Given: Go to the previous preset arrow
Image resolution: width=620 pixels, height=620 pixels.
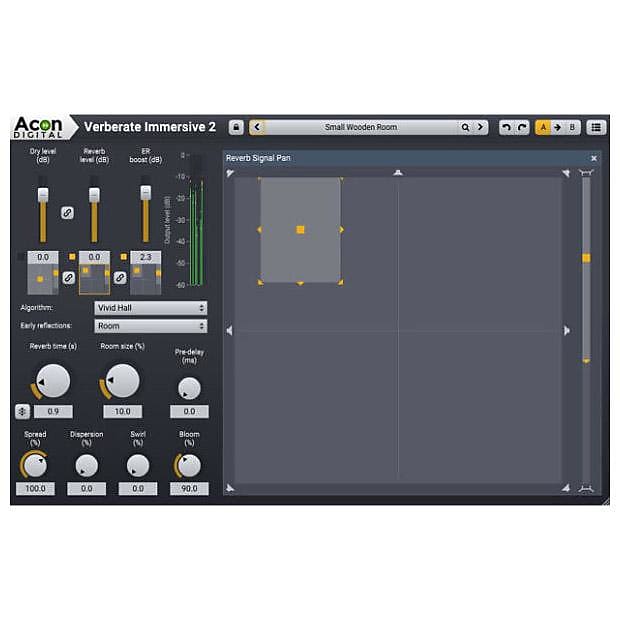Looking at the screenshot, I should (257, 127).
